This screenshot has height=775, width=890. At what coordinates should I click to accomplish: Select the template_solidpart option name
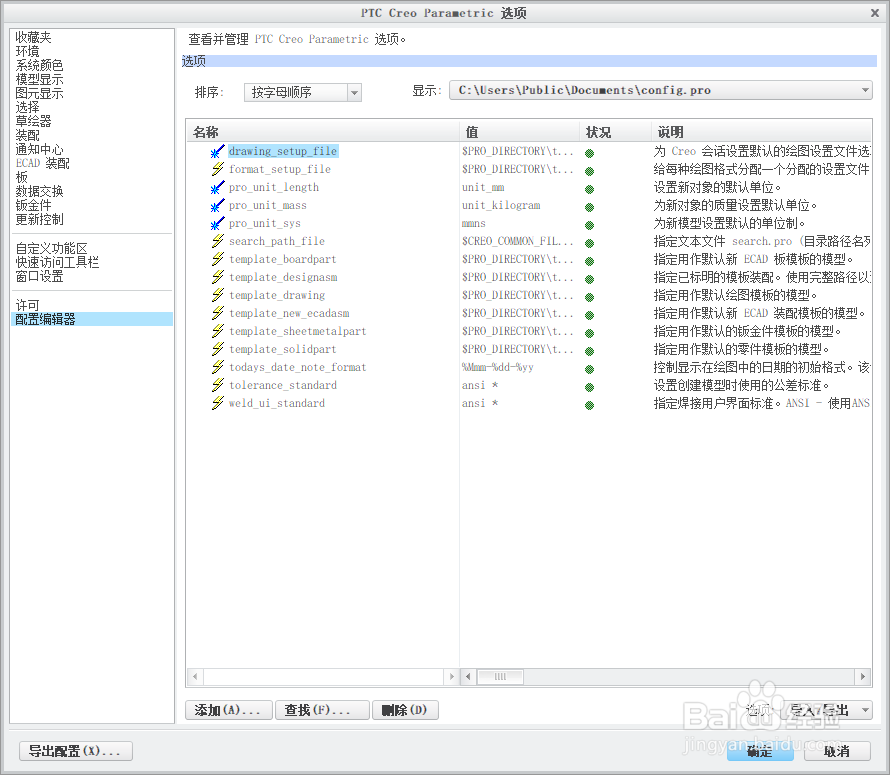coord(283,349)
